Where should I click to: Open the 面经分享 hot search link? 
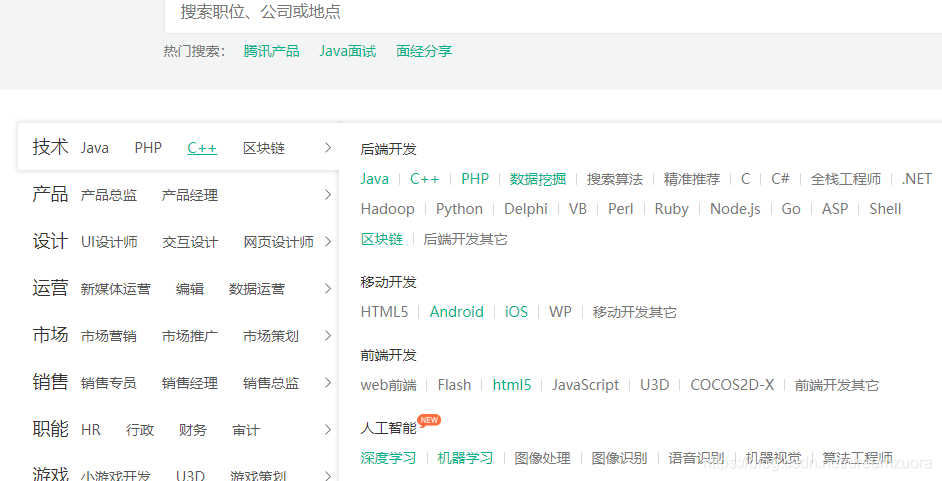424,51
